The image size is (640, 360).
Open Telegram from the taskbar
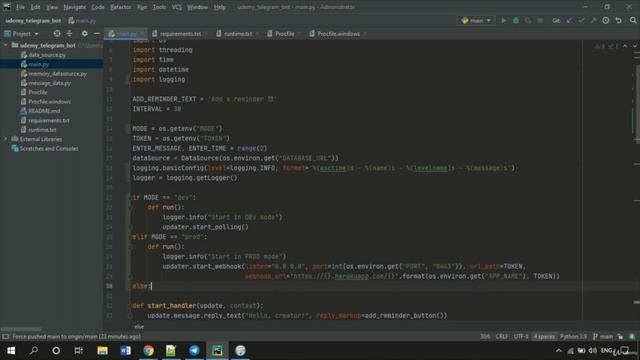(194, 351)
